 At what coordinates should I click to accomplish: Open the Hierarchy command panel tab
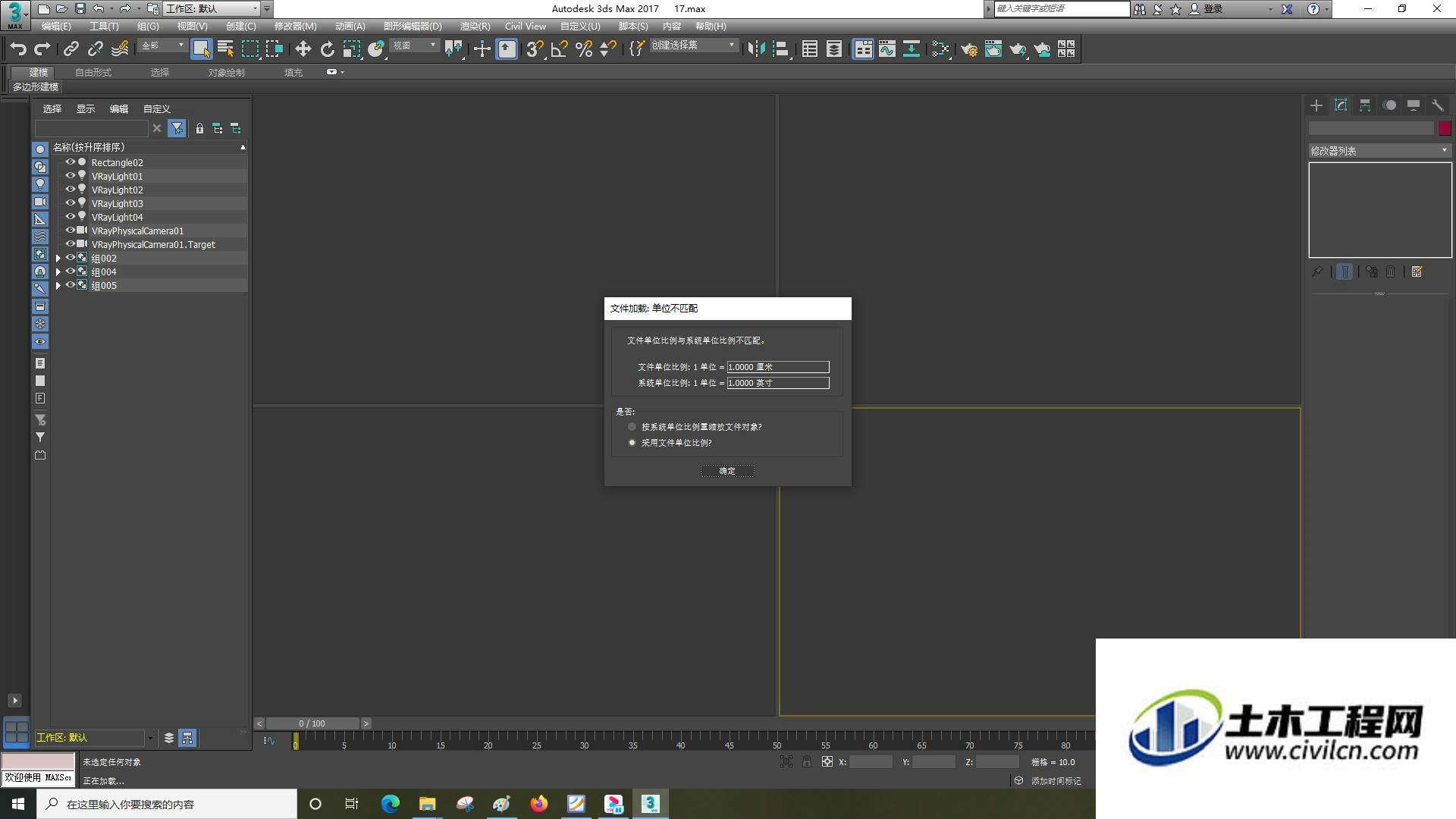click(x=1365, y=105)
